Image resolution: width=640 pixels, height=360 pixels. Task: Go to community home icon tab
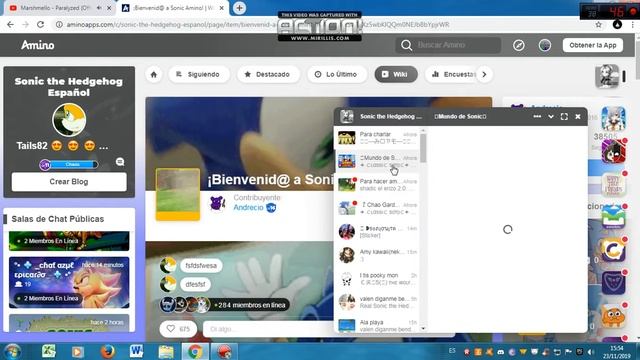(x=154, y=74)
